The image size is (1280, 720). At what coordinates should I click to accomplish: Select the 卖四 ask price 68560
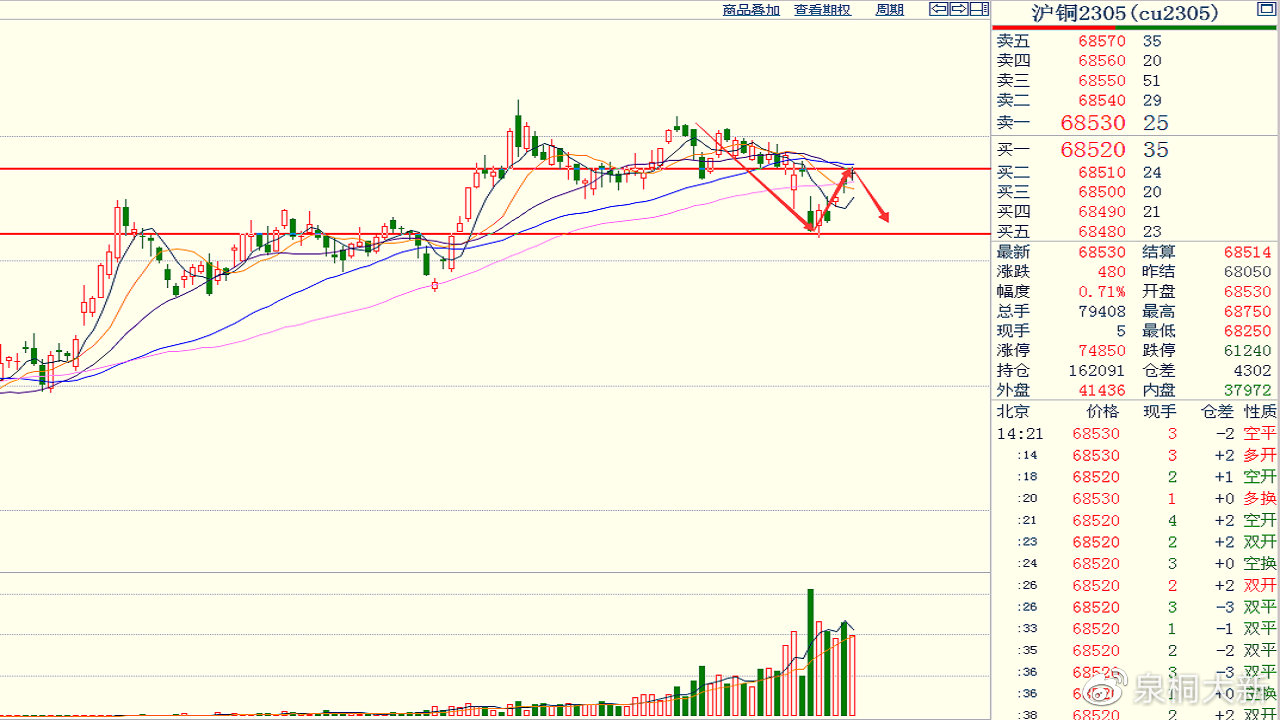(x=1102, y=61)
